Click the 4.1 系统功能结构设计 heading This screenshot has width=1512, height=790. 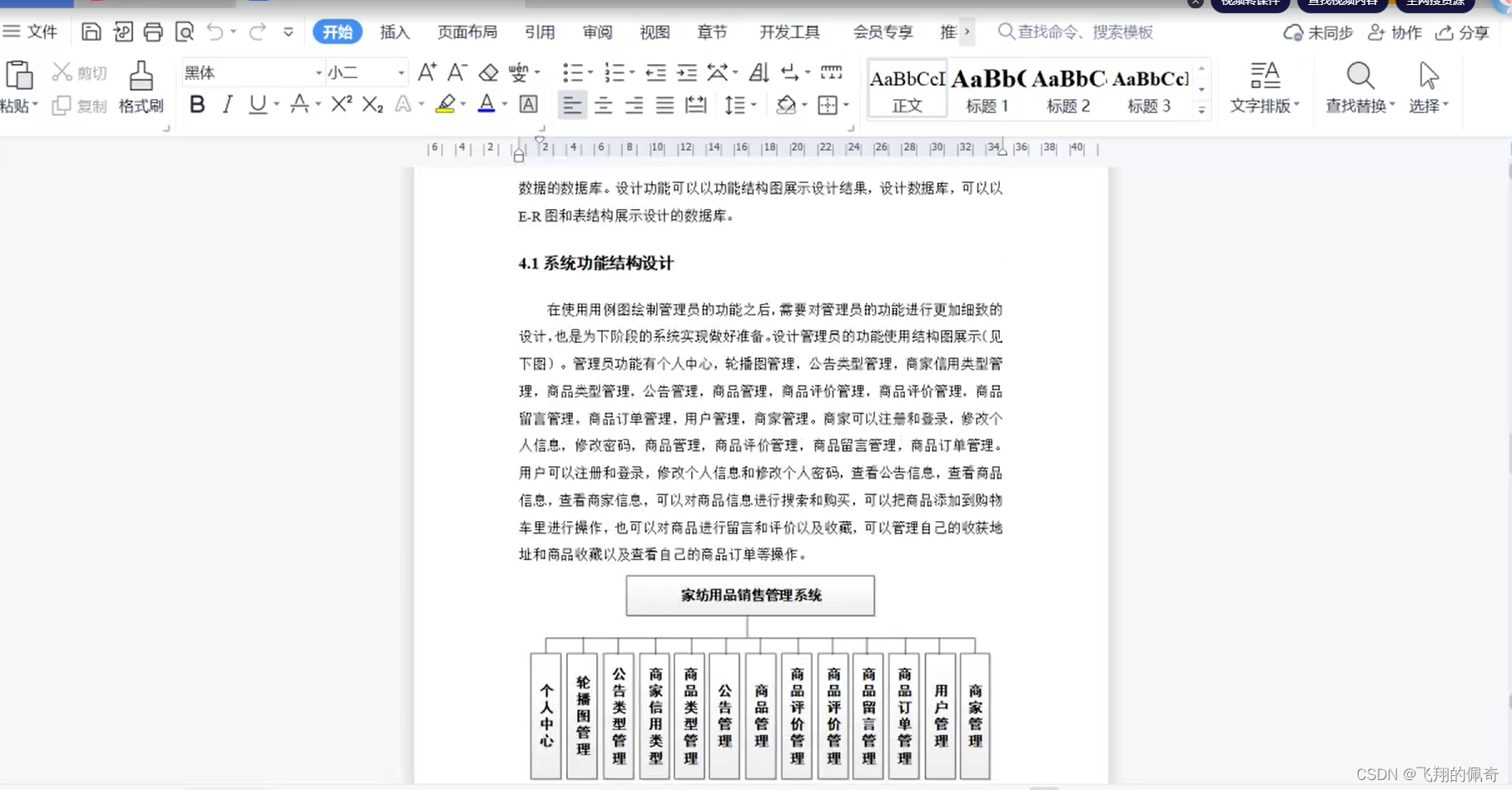(596, 263)
